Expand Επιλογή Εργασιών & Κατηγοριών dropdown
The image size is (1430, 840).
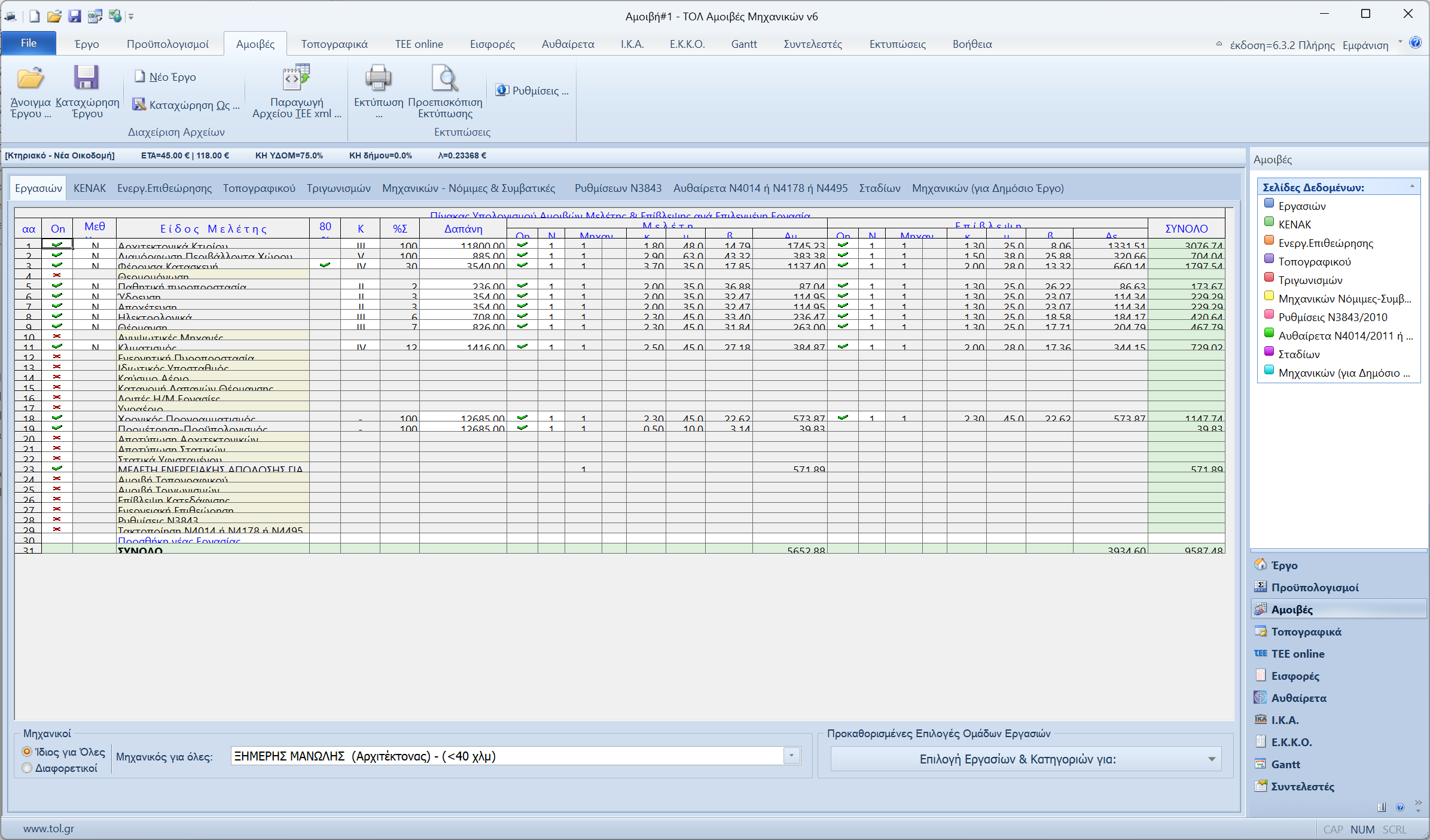[1211, 759]
